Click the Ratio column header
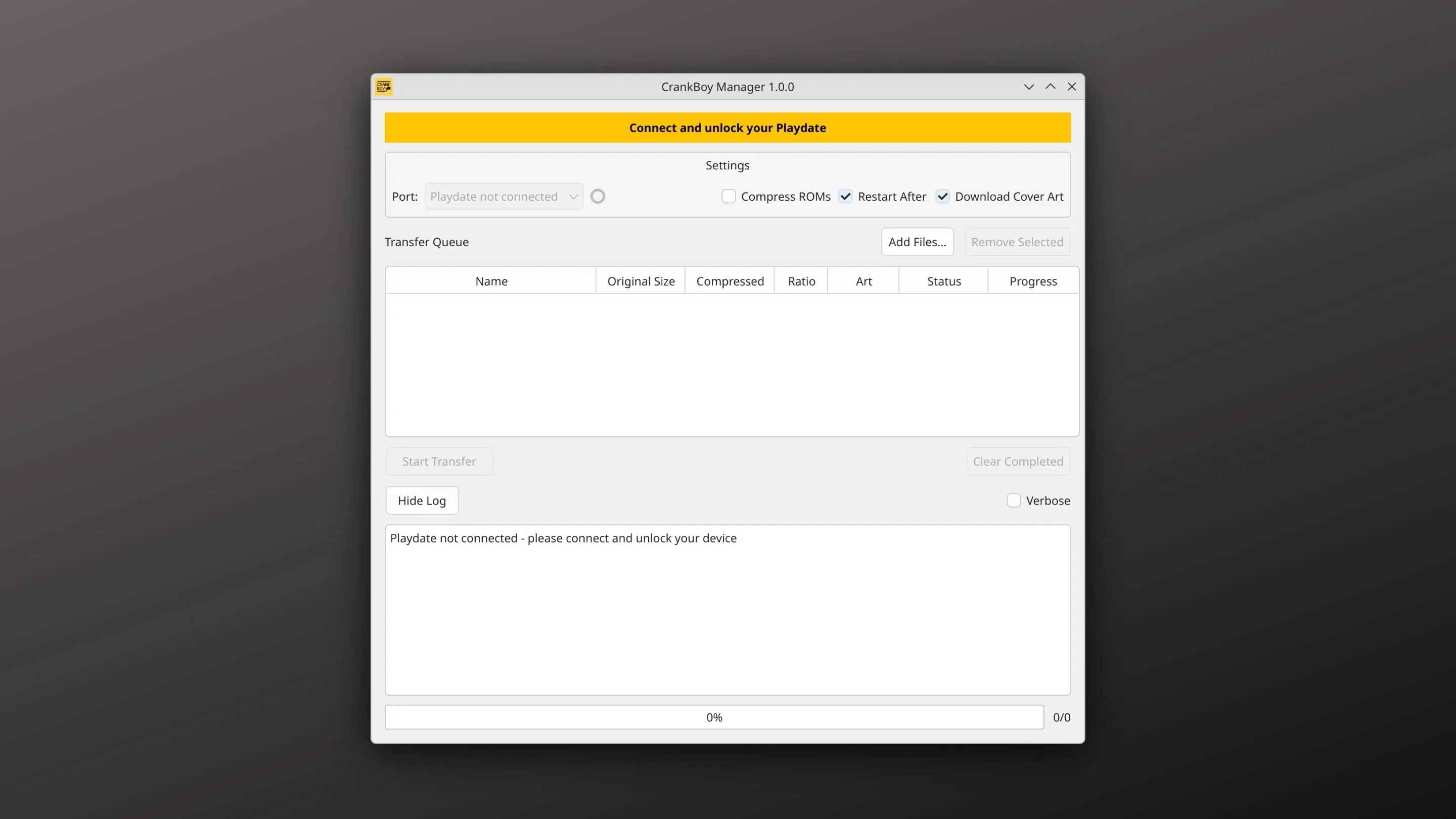This screenshot has height=819, width=1456. (x=801, y=281)
